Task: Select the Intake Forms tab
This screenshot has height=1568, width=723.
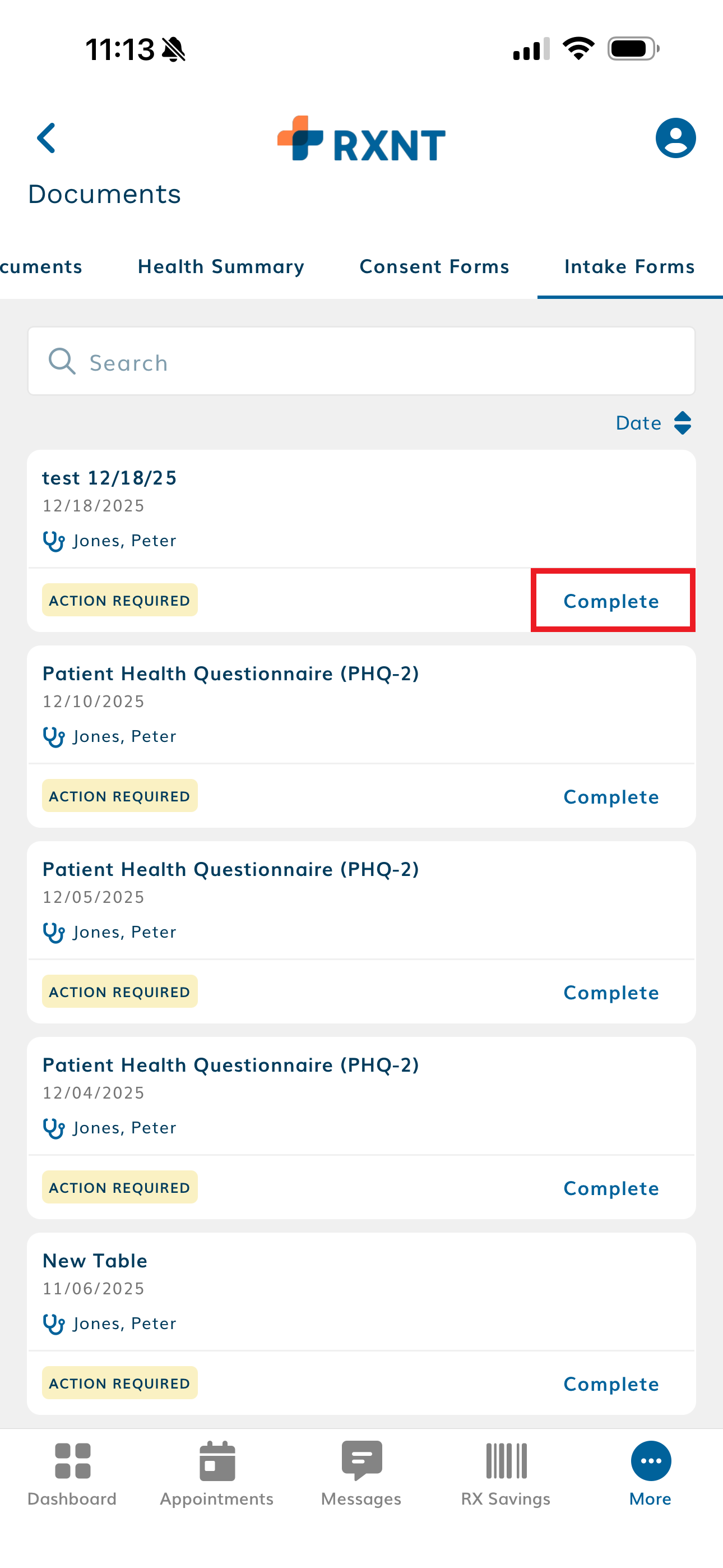Action: click(629, 266)
